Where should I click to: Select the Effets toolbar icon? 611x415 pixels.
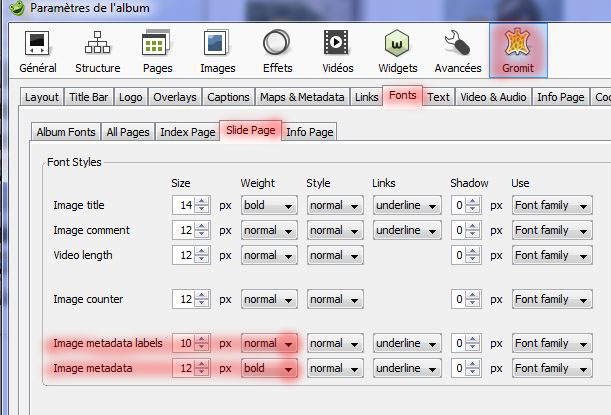[277, 50]
